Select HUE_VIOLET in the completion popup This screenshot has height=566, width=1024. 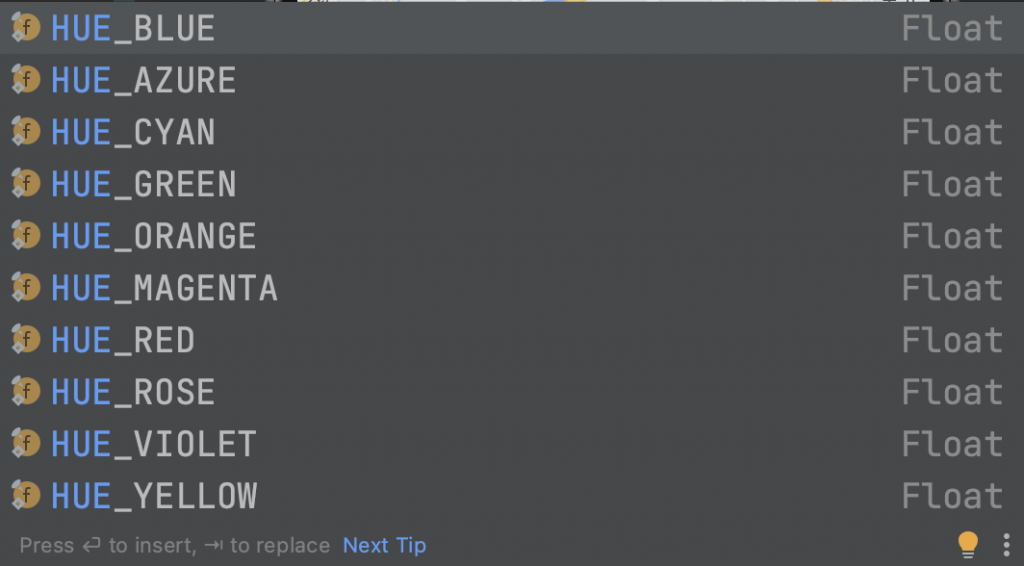click(x=154, y=444)
